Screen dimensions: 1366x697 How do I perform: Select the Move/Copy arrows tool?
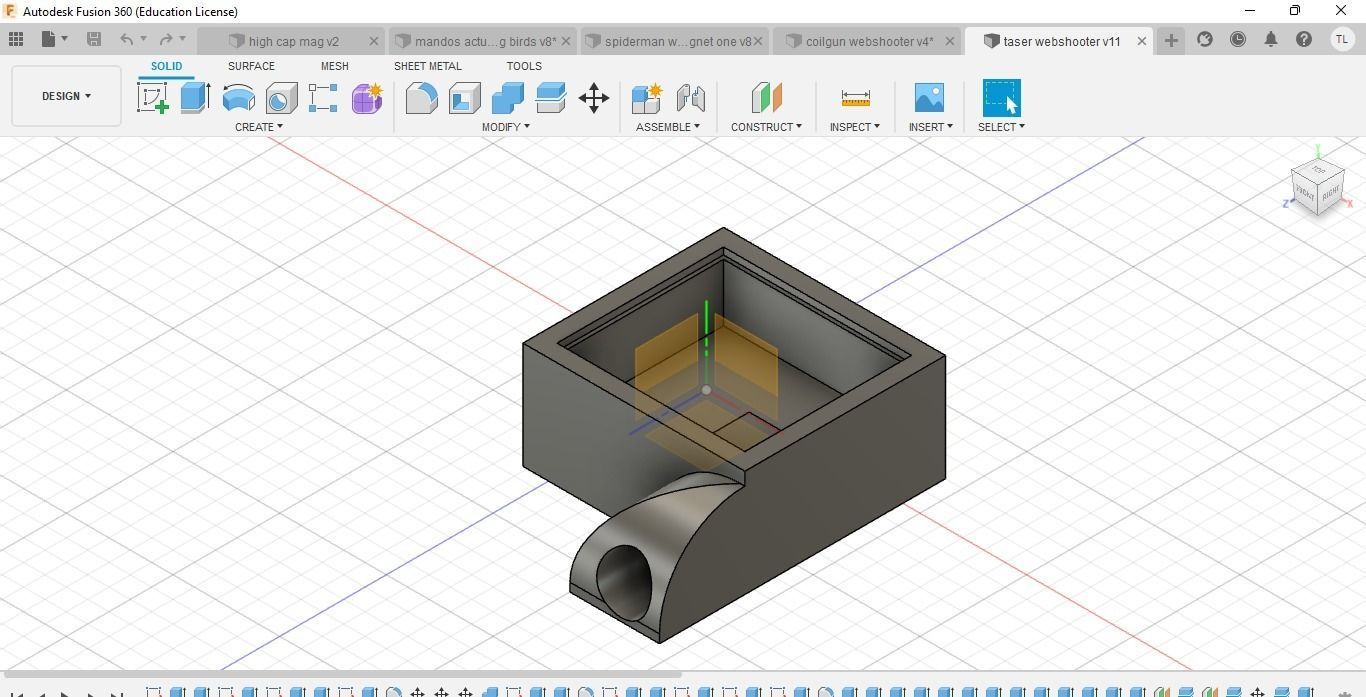tap(594, 98)
